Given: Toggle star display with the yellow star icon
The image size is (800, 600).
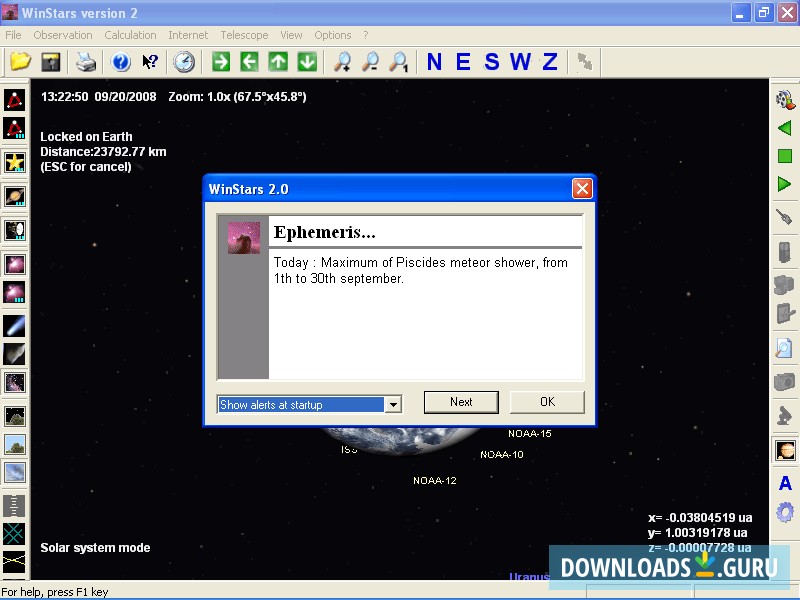Looking at the screenshot, I should pyautogui.click(x=14, y=162).
